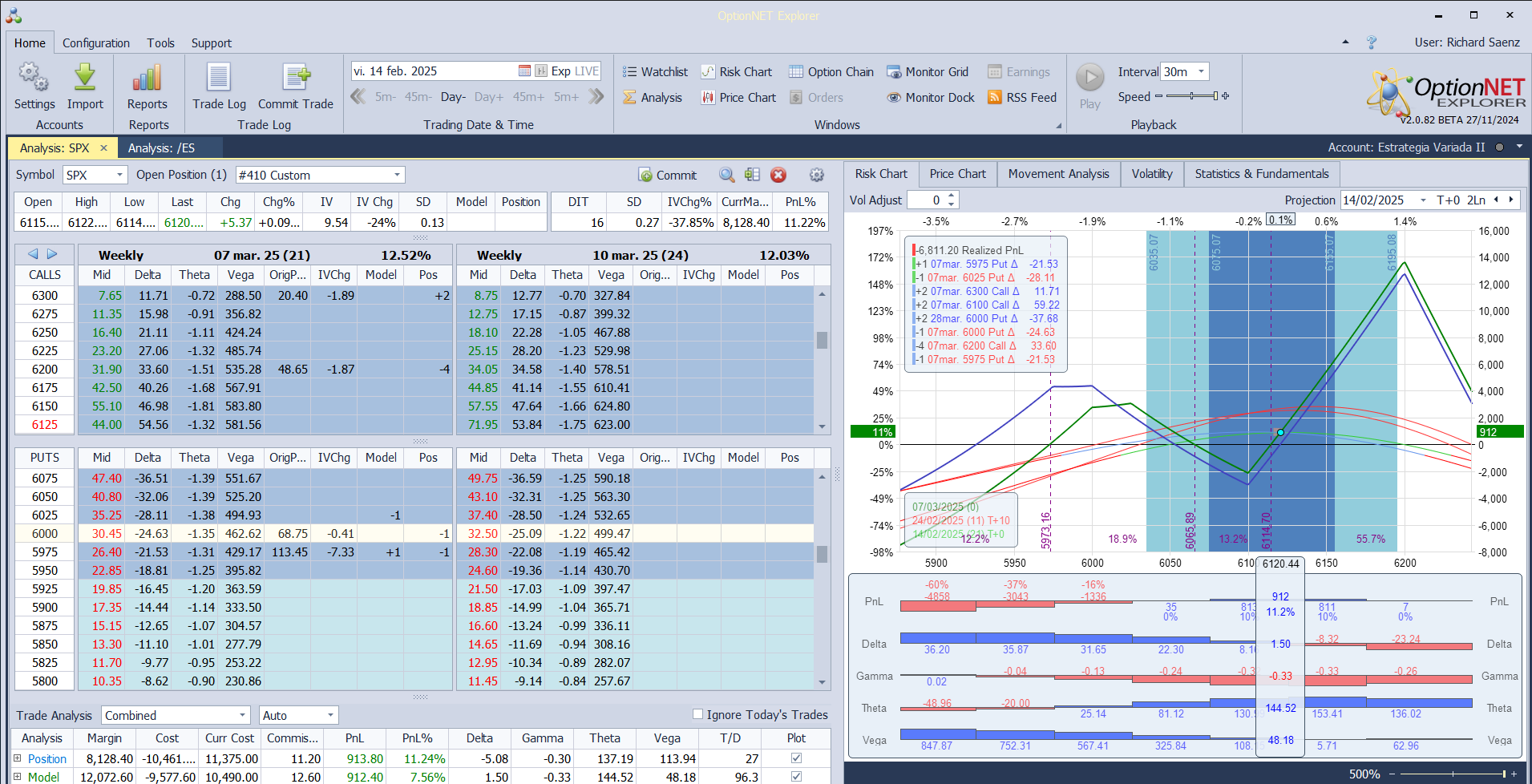
Task: Click the Day+ time forward button
Action: tap(488, 97)
